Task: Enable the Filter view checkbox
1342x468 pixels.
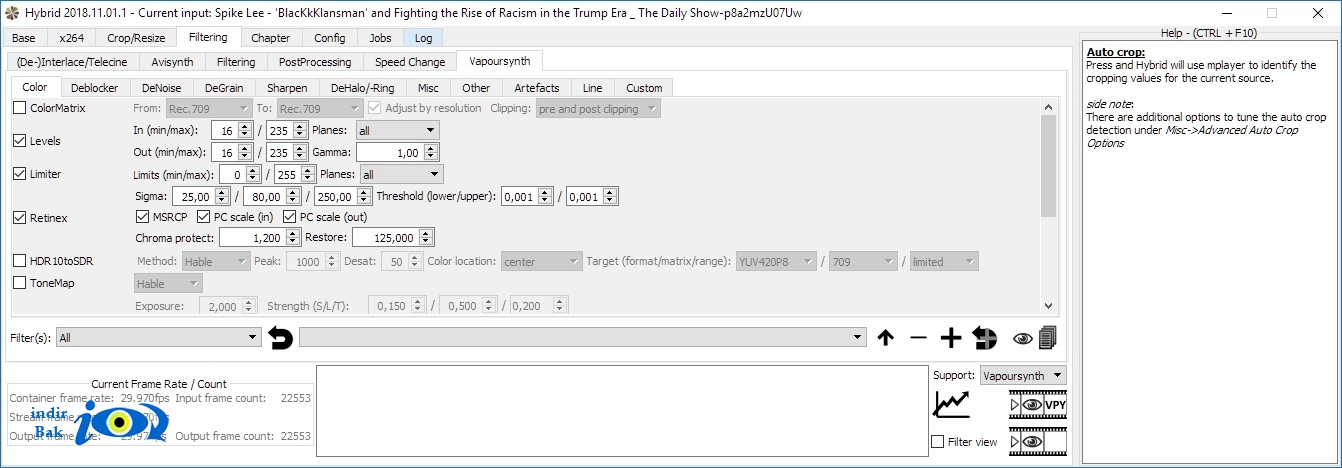Action: (938, 442)
